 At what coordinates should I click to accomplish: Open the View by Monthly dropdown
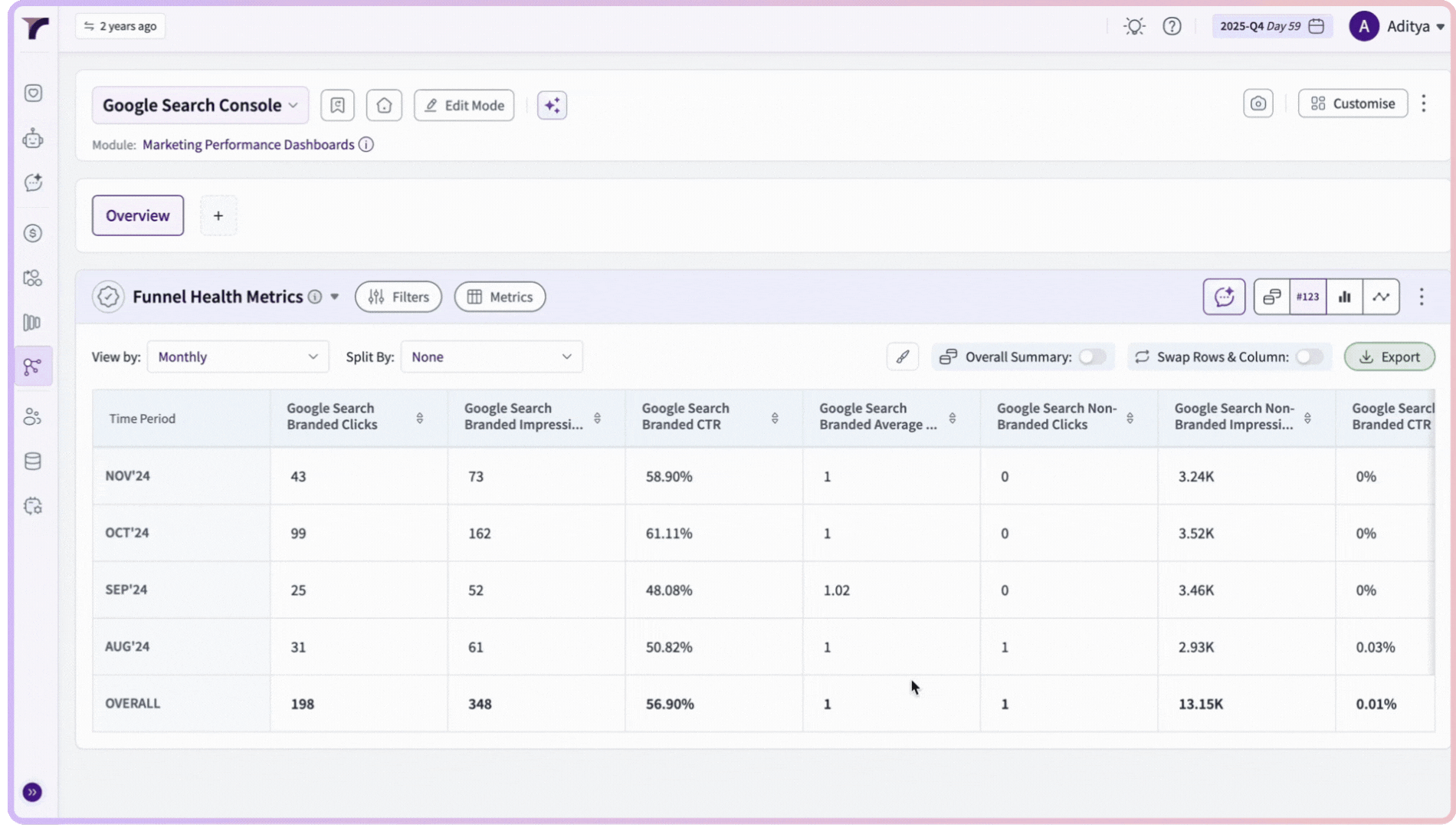238,356
